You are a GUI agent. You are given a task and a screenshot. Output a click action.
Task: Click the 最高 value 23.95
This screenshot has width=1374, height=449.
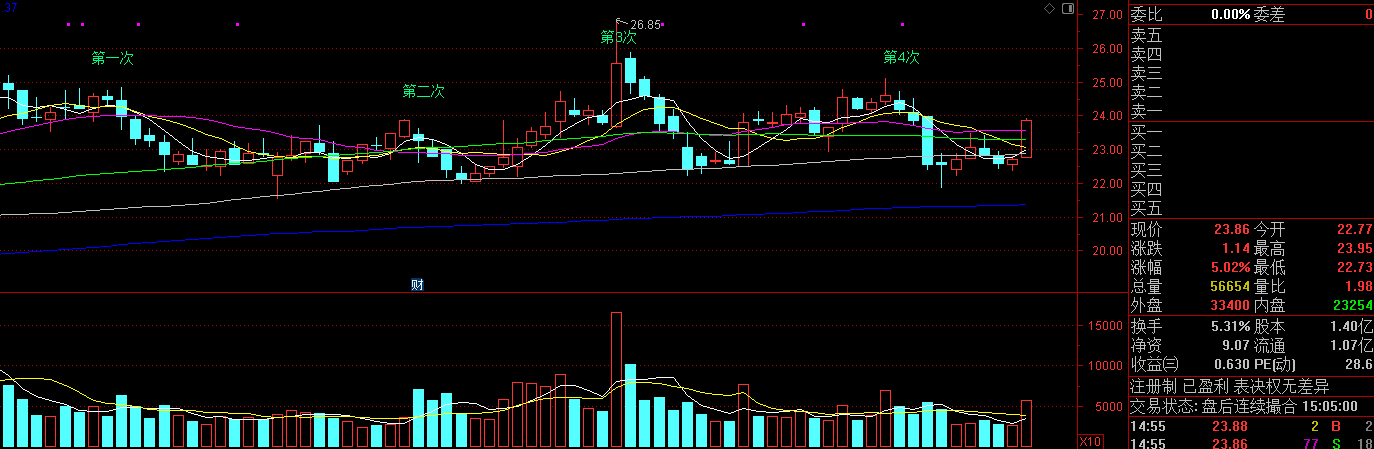tap(1354, 249)
